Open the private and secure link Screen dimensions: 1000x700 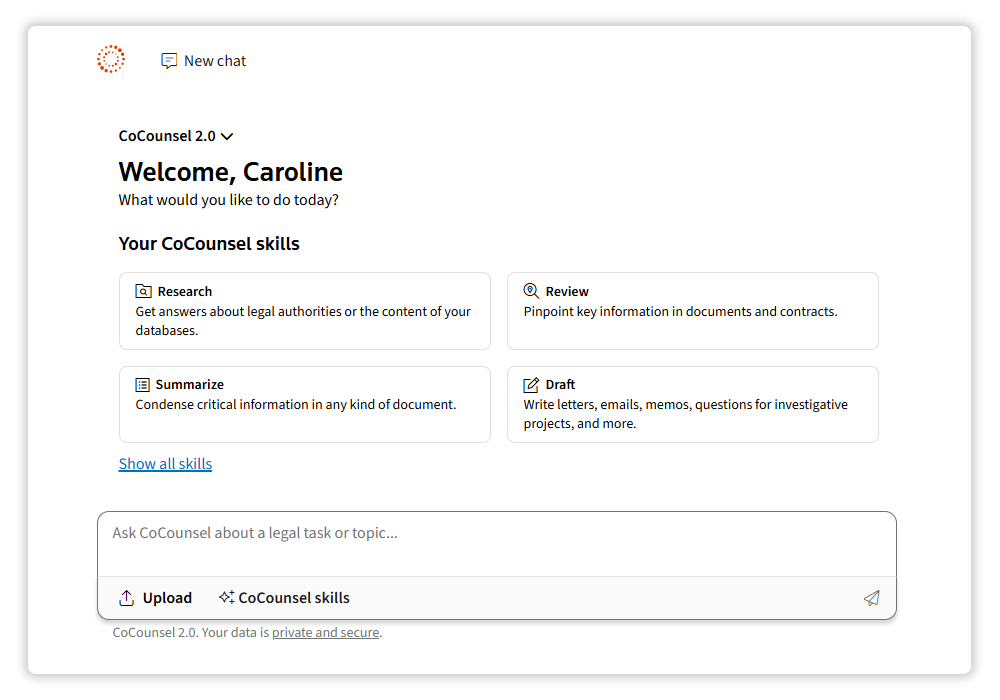click(x=325, y=632)
